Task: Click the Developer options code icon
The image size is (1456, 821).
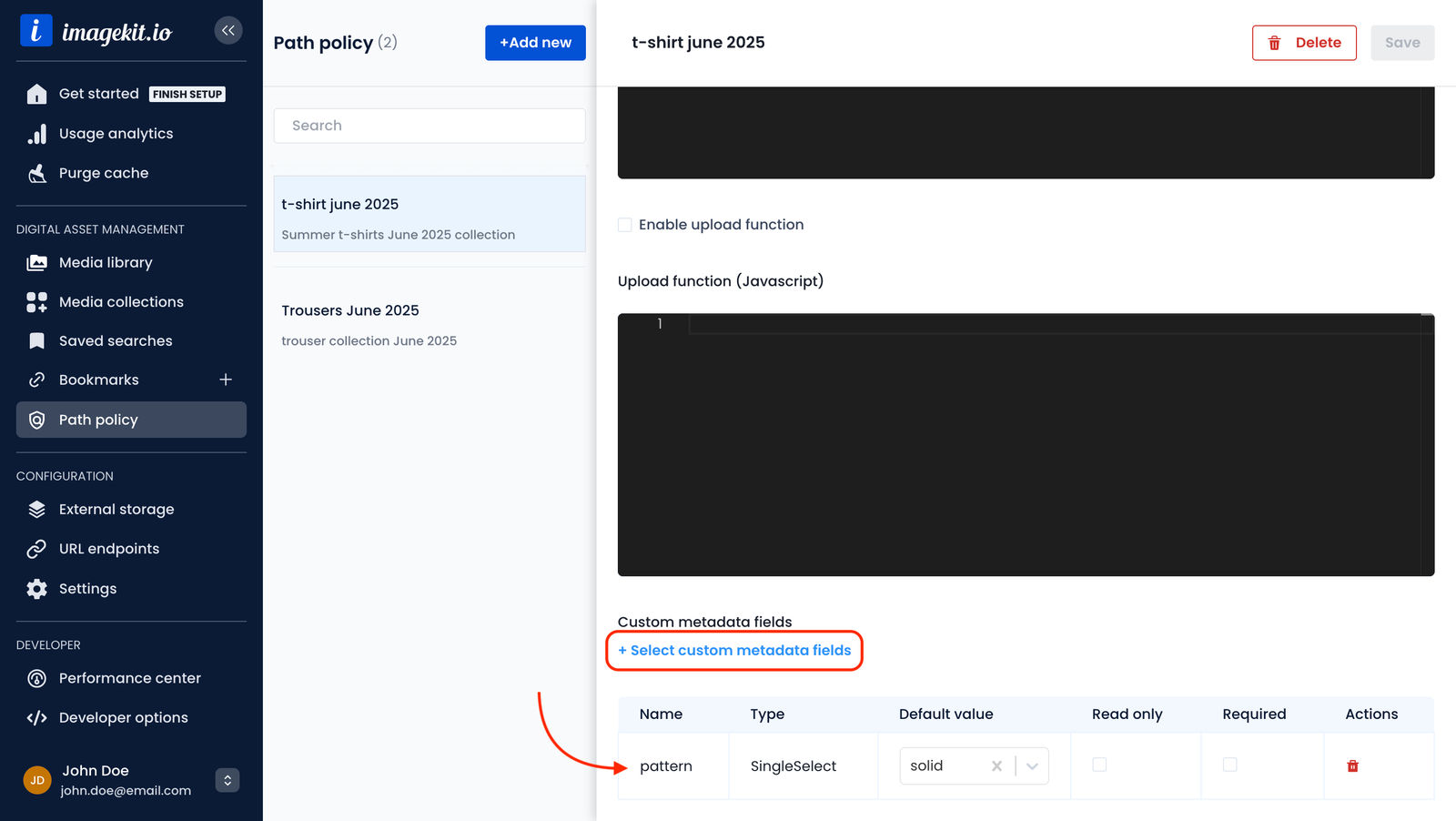Action: pyautogui.click(x=36, y=718)
